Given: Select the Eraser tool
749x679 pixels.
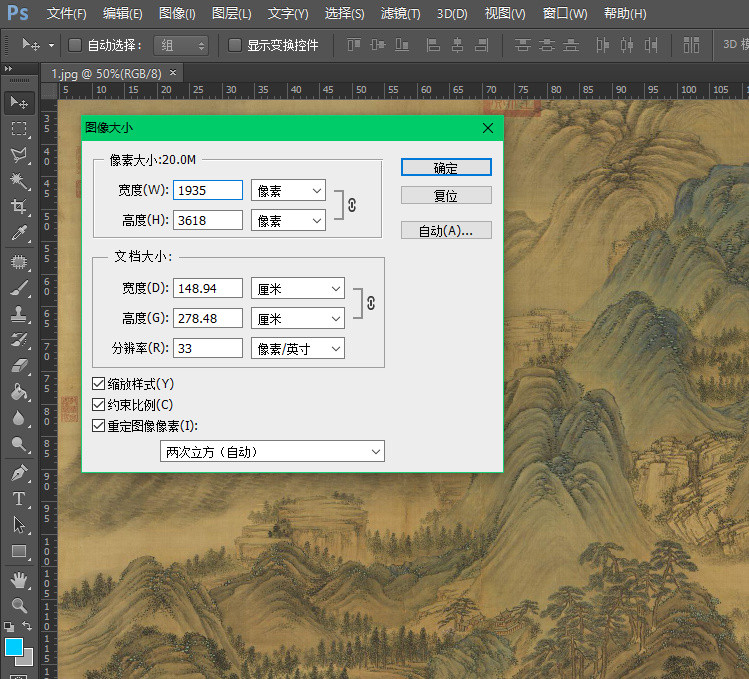Looking at the screenshot, I should (19, 366).
